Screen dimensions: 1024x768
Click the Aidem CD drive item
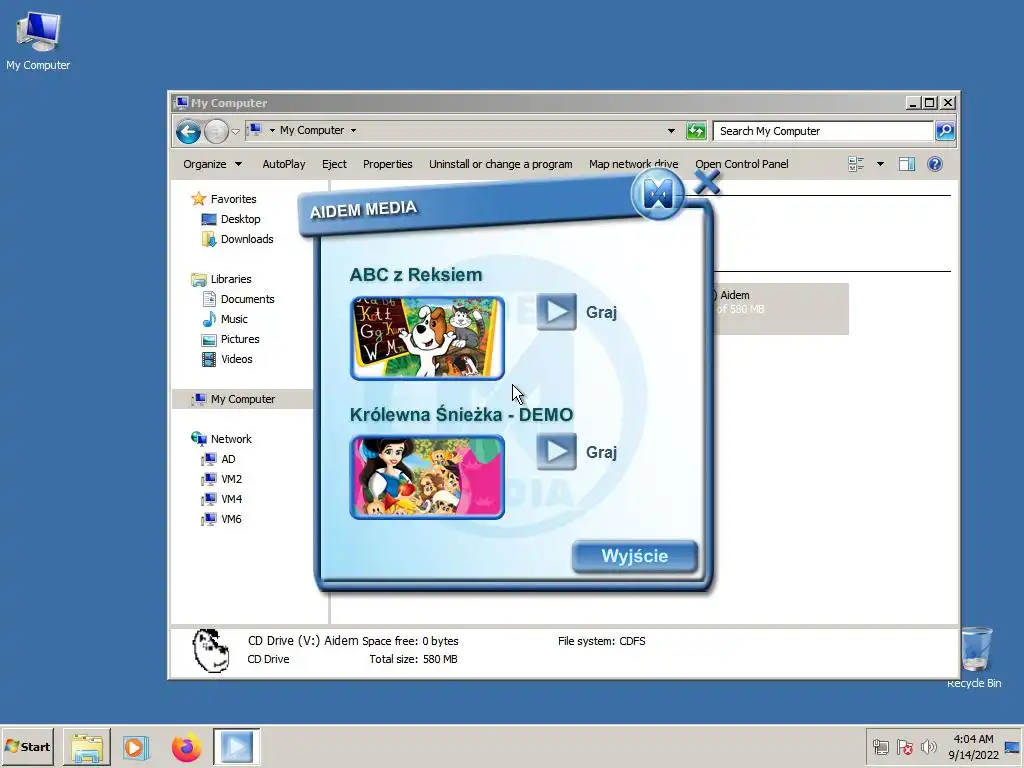point(780,309)
